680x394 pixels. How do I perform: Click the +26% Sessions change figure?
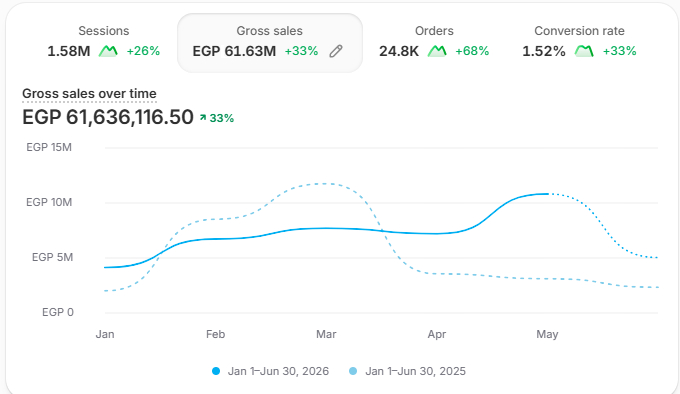tap(143, 51)
